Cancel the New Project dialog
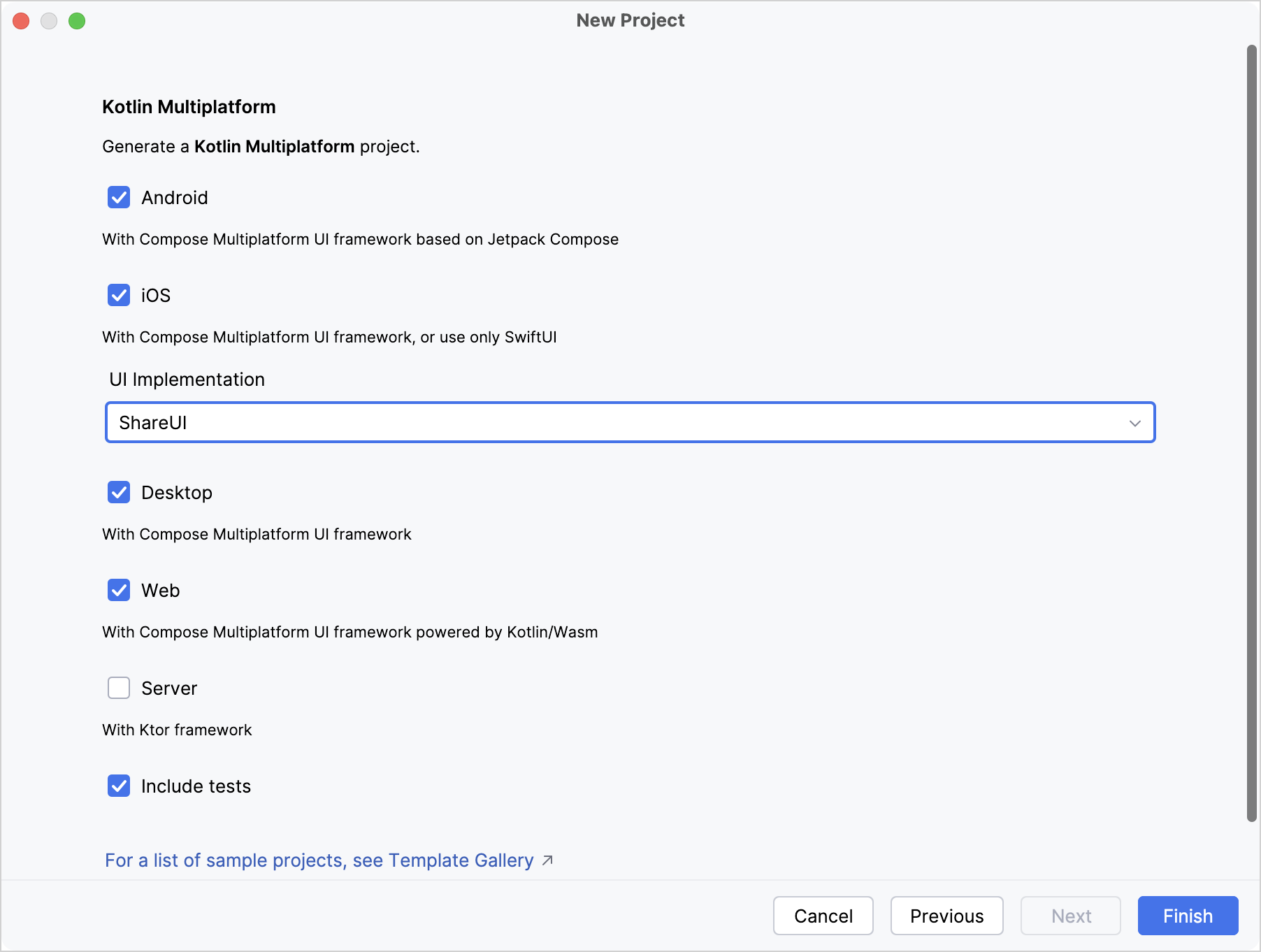The image size is (1261, 952). (823, 916)
